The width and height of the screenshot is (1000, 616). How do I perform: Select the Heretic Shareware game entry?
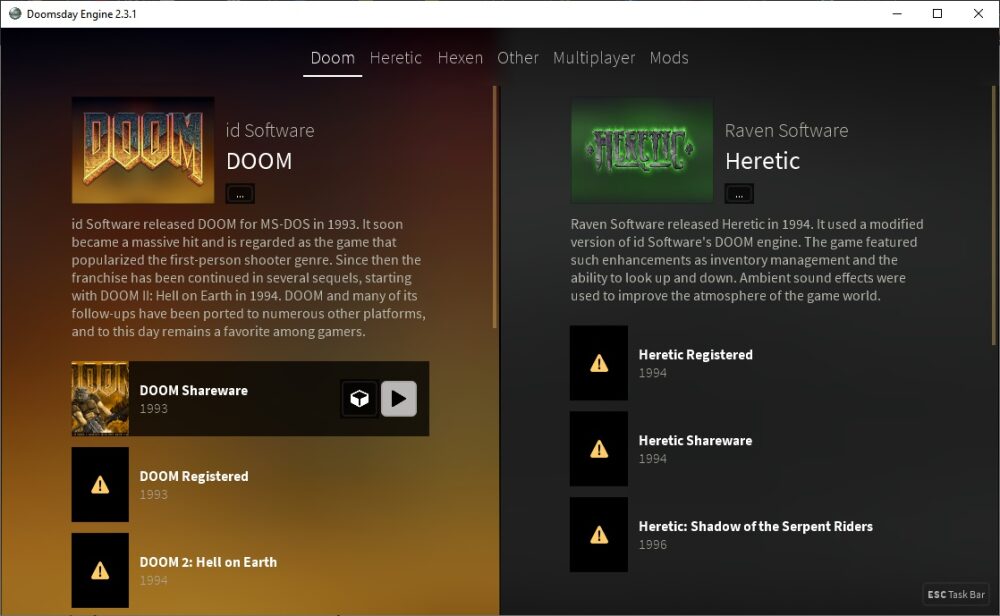[749, 449]
